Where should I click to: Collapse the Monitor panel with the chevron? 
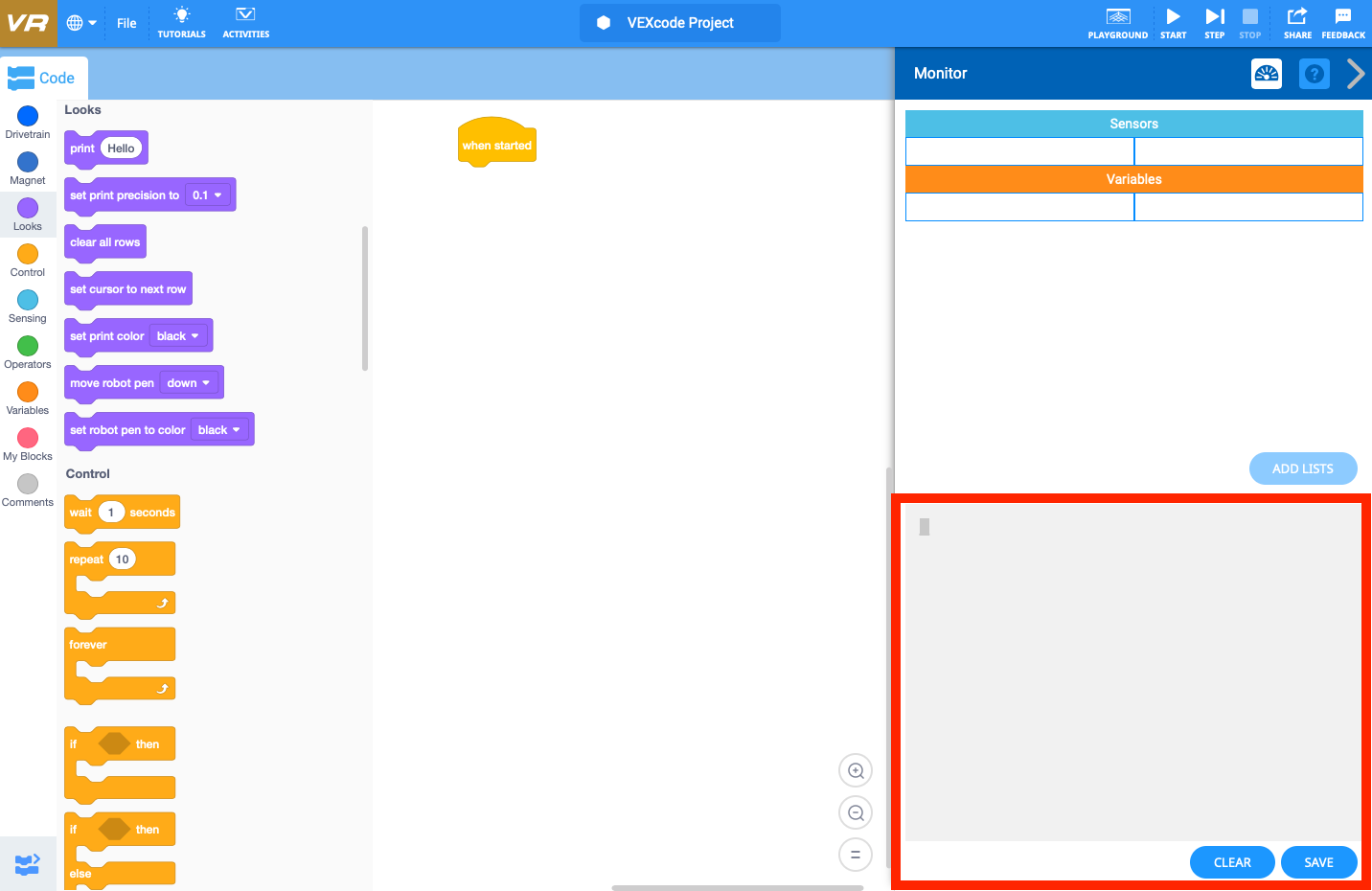tap(1357, 73)
